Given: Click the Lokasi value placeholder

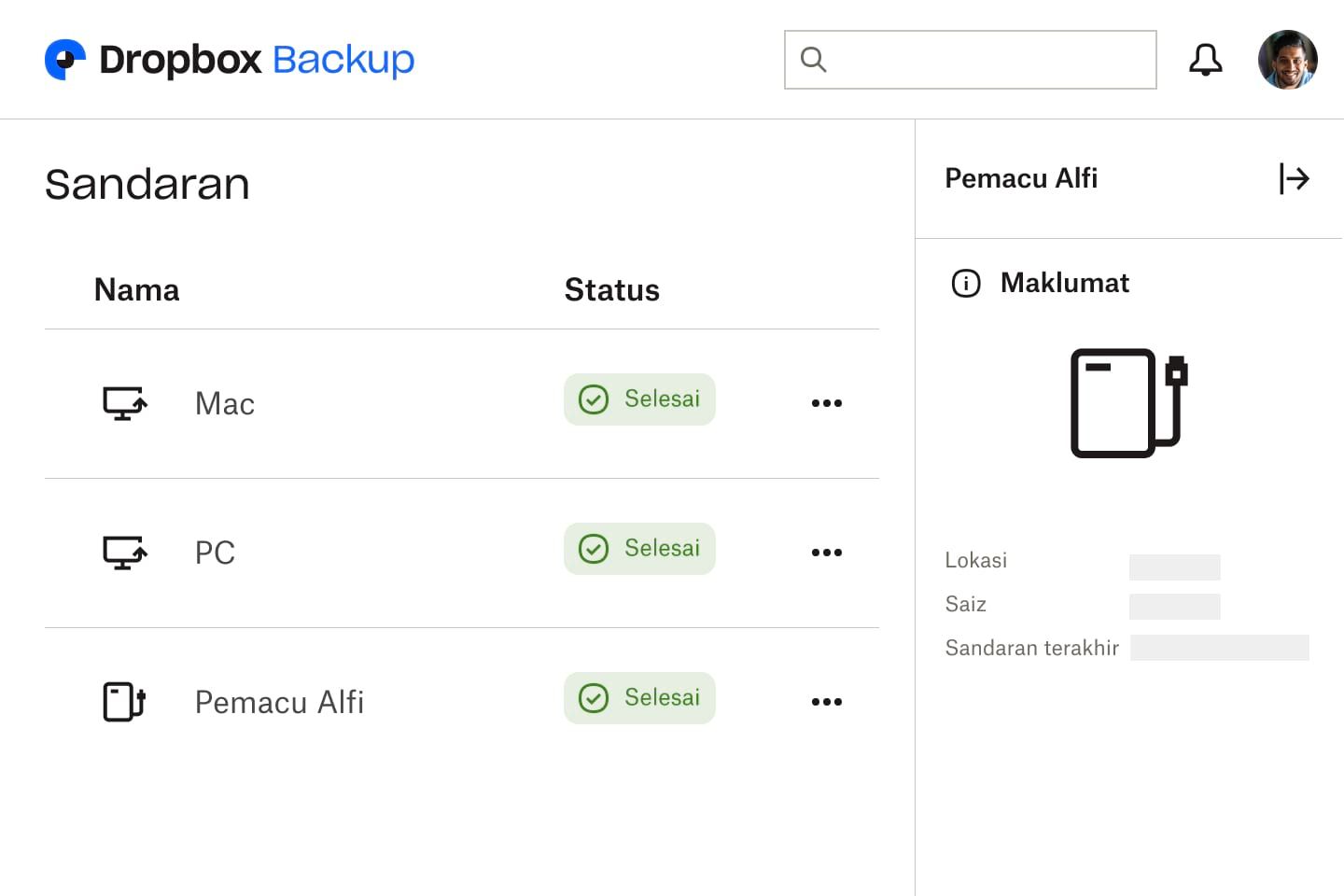Looking at the screenshot, I should (1175, 567).
